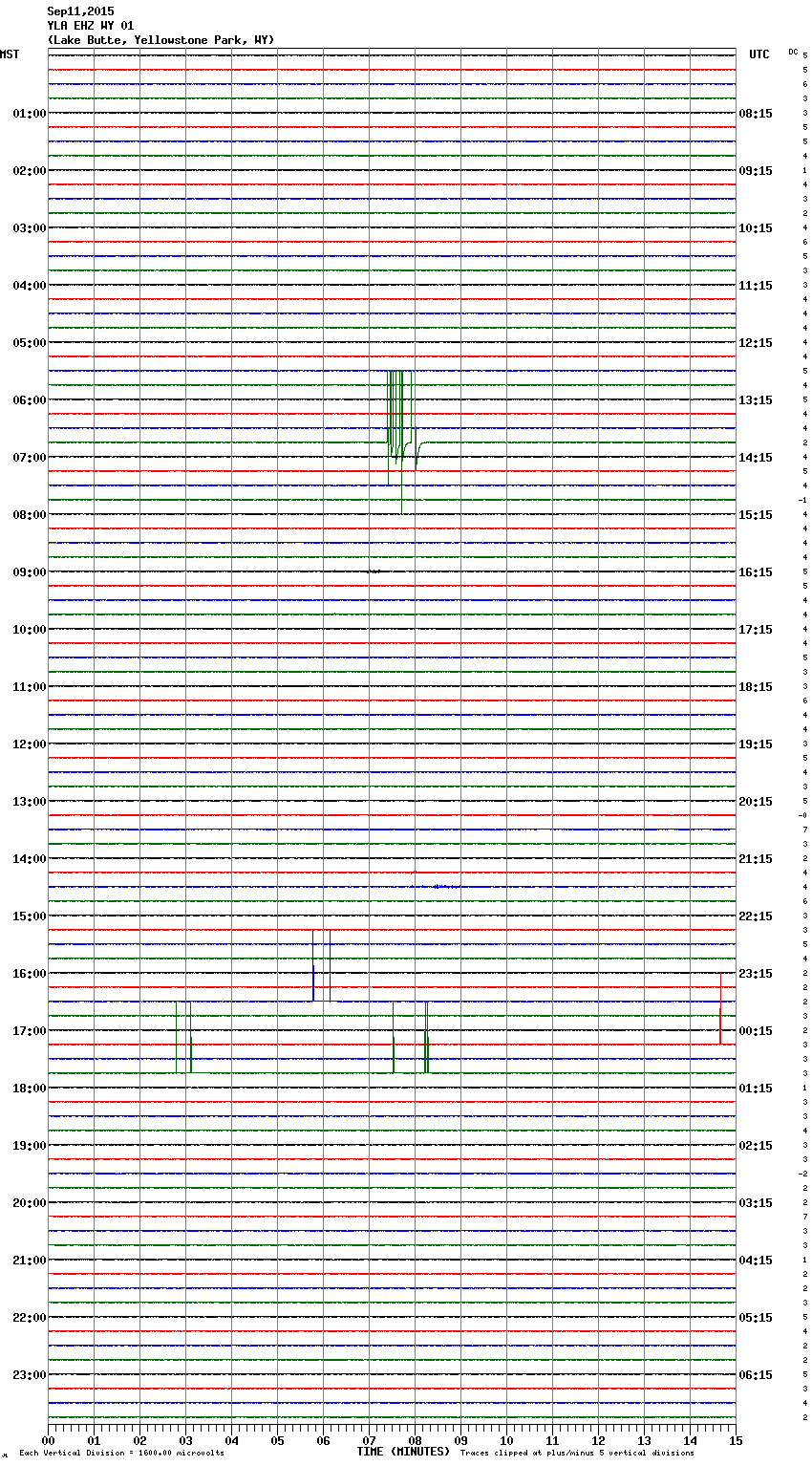The image size is (812, 1466).
Task: Select the 10:00 MST row label
Action: (x=29, y=629)
